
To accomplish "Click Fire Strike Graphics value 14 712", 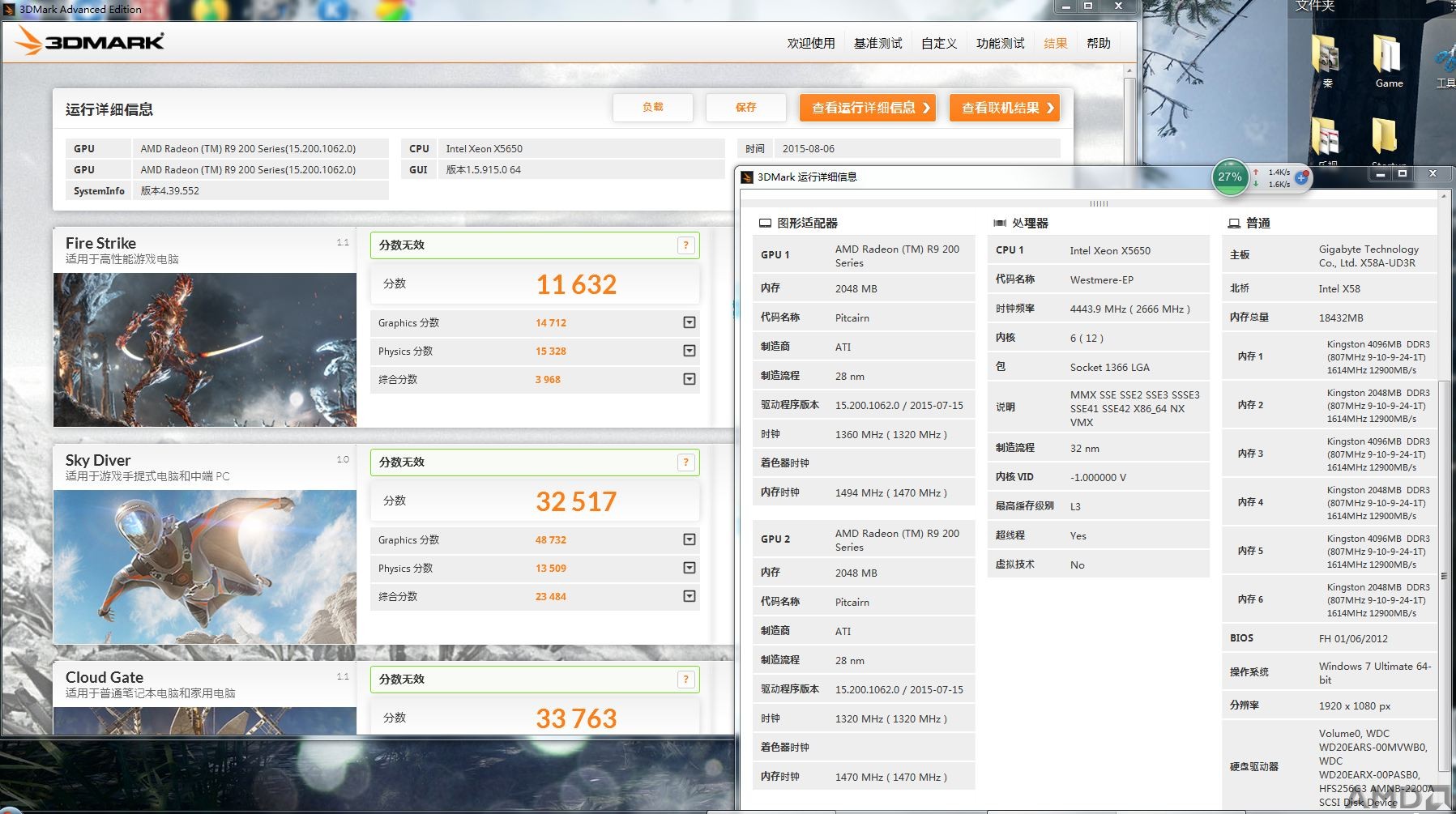I will [x=551, y=322].
